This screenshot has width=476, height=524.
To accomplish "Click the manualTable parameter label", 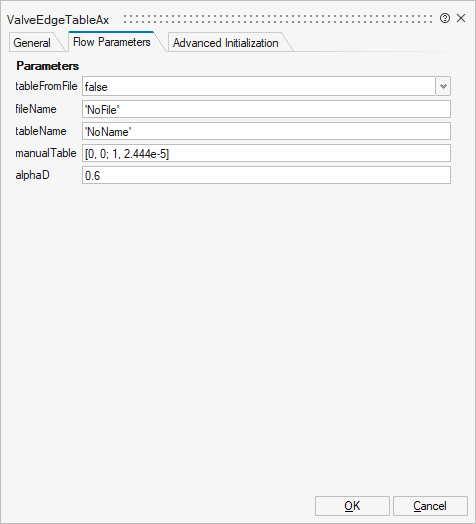I will 46,153.
